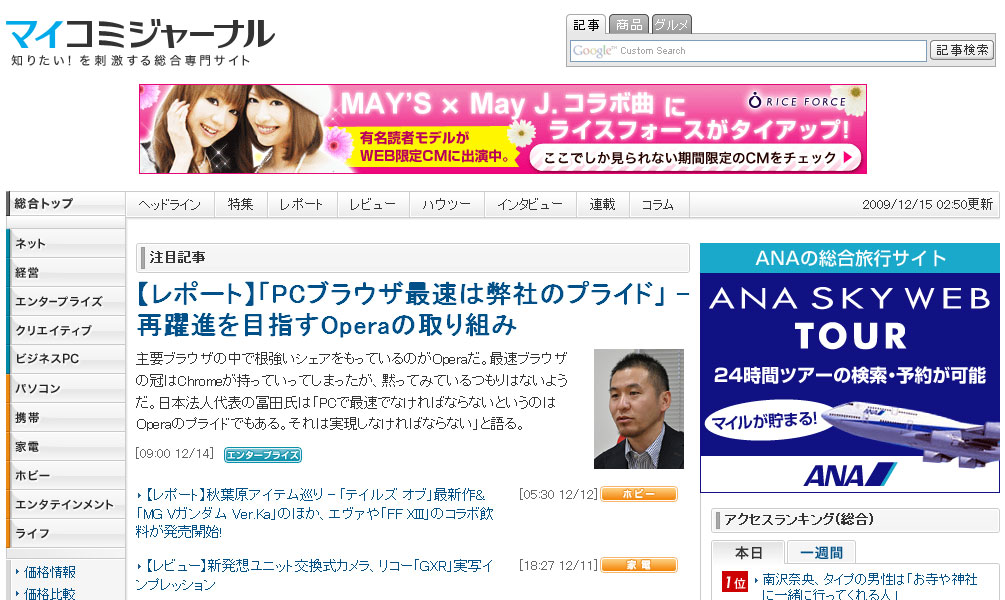Open the リコー GXR camera review link
The height and width of the screenshot is (600, 1005).
tap(314, 575)
